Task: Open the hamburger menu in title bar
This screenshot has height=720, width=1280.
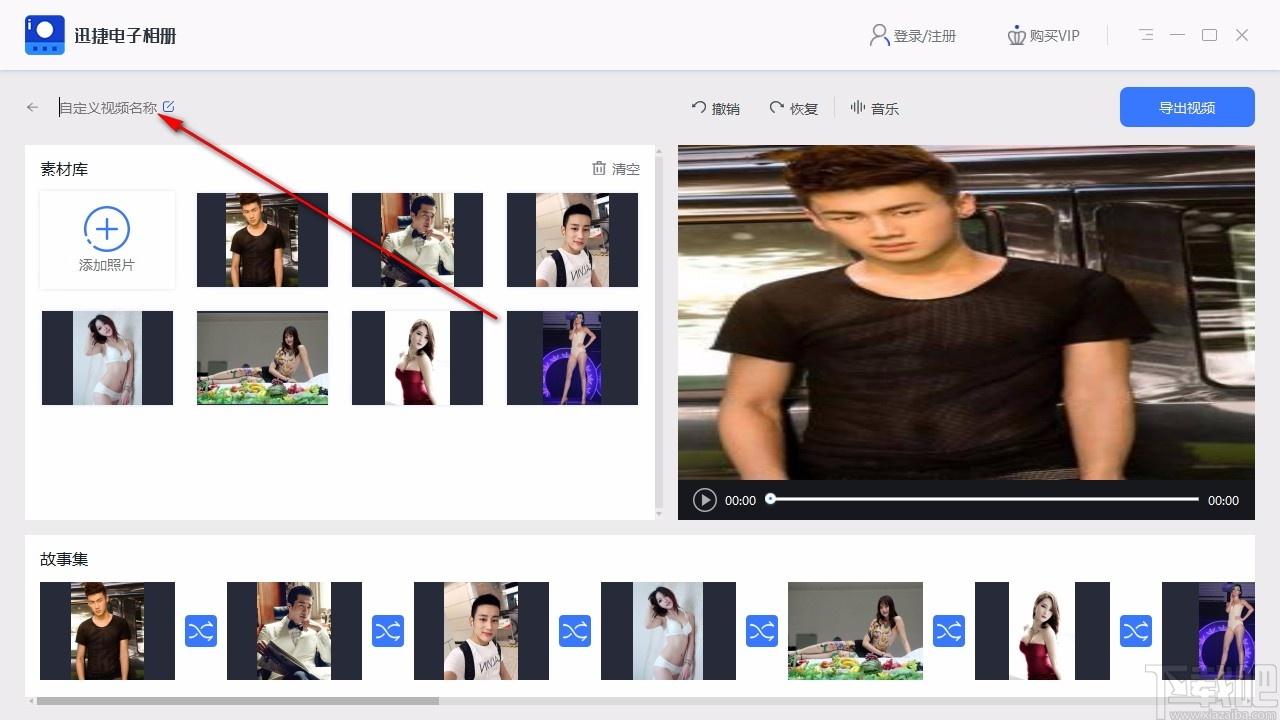Action: 1146,35
